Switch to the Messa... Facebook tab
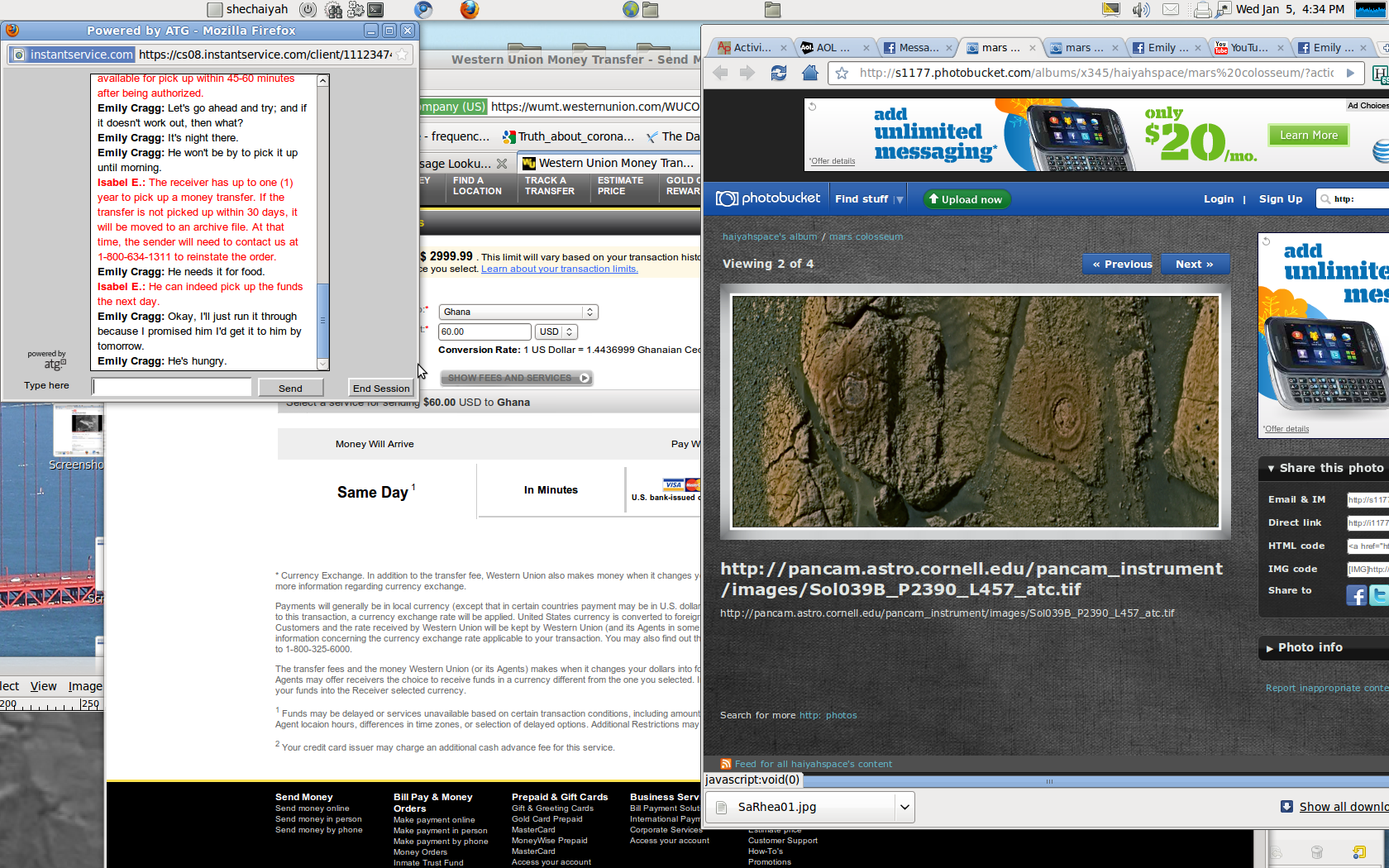Viewport: 1389px width, 868px height. pyautogui.click(x=916, y=48)
